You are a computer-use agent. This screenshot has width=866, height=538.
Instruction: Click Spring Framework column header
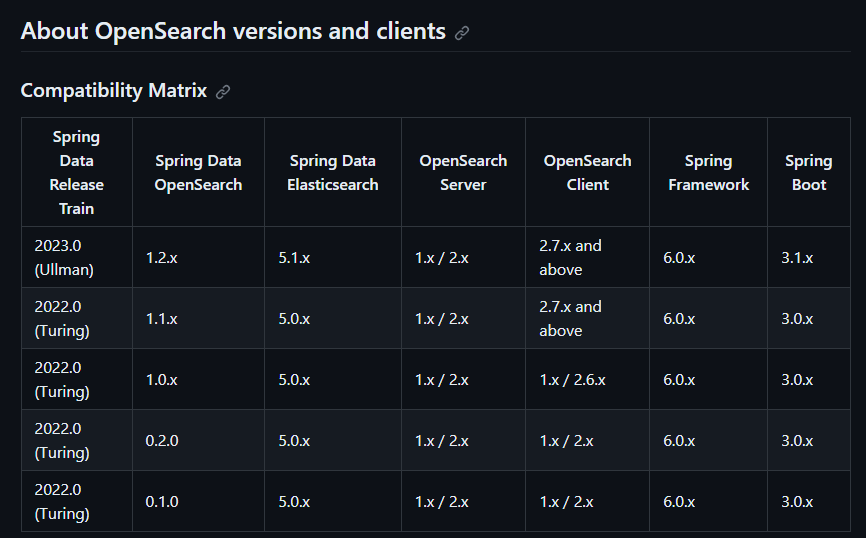708,172
